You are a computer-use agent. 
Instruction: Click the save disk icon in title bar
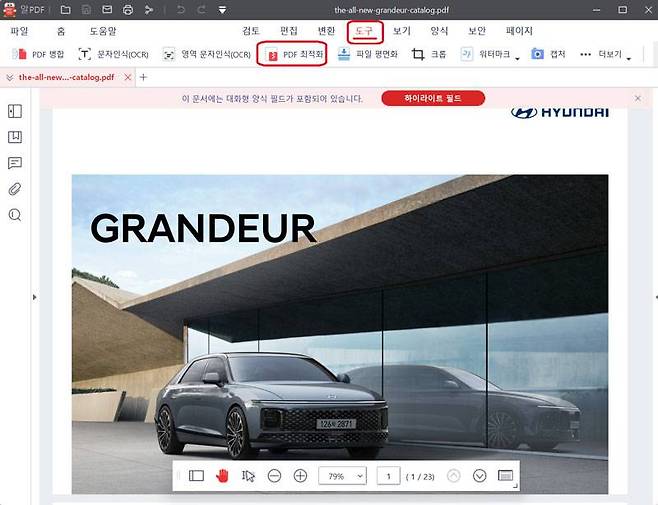click(x=86, y=9)
